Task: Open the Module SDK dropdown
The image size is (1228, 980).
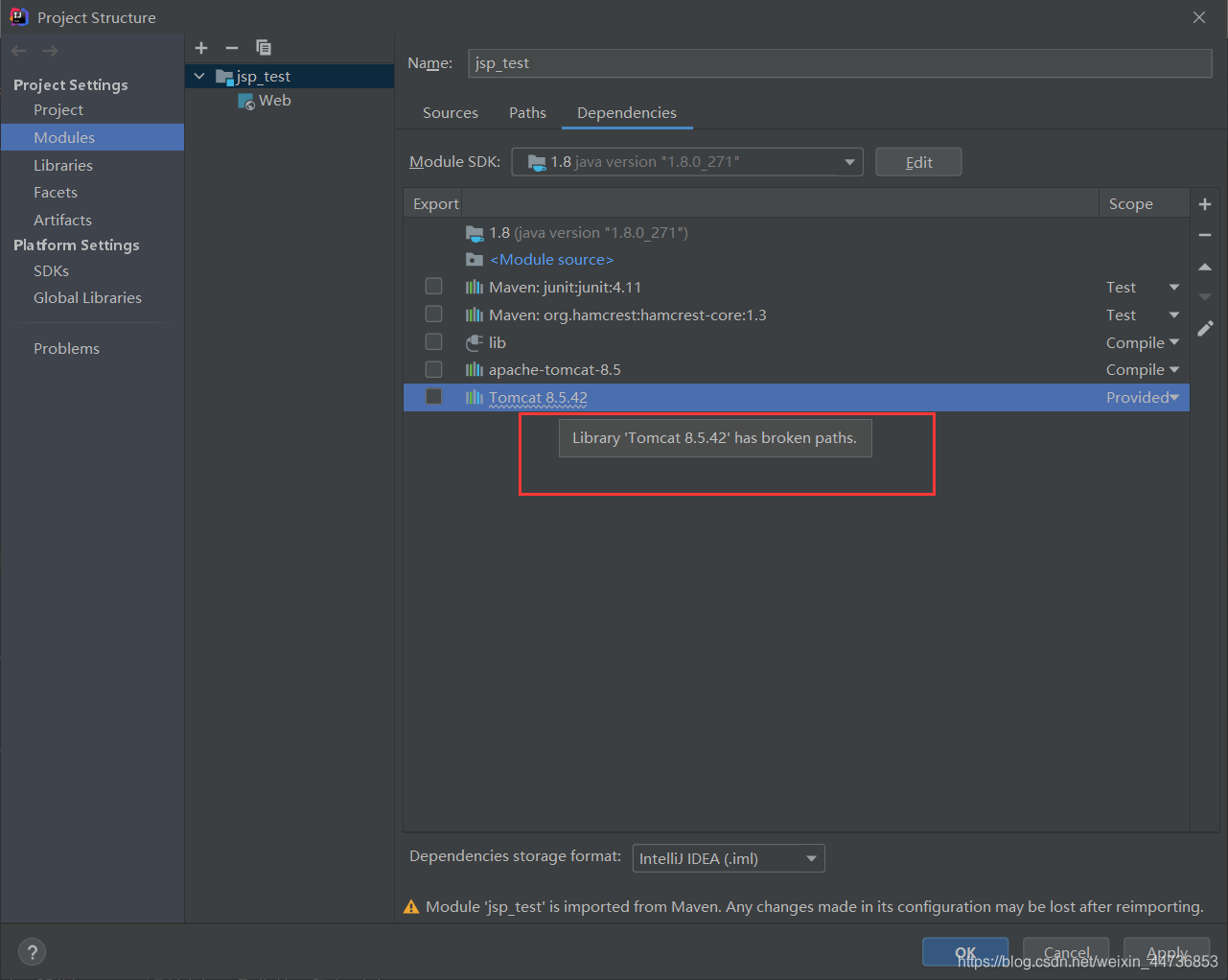Action: point(687,162)
